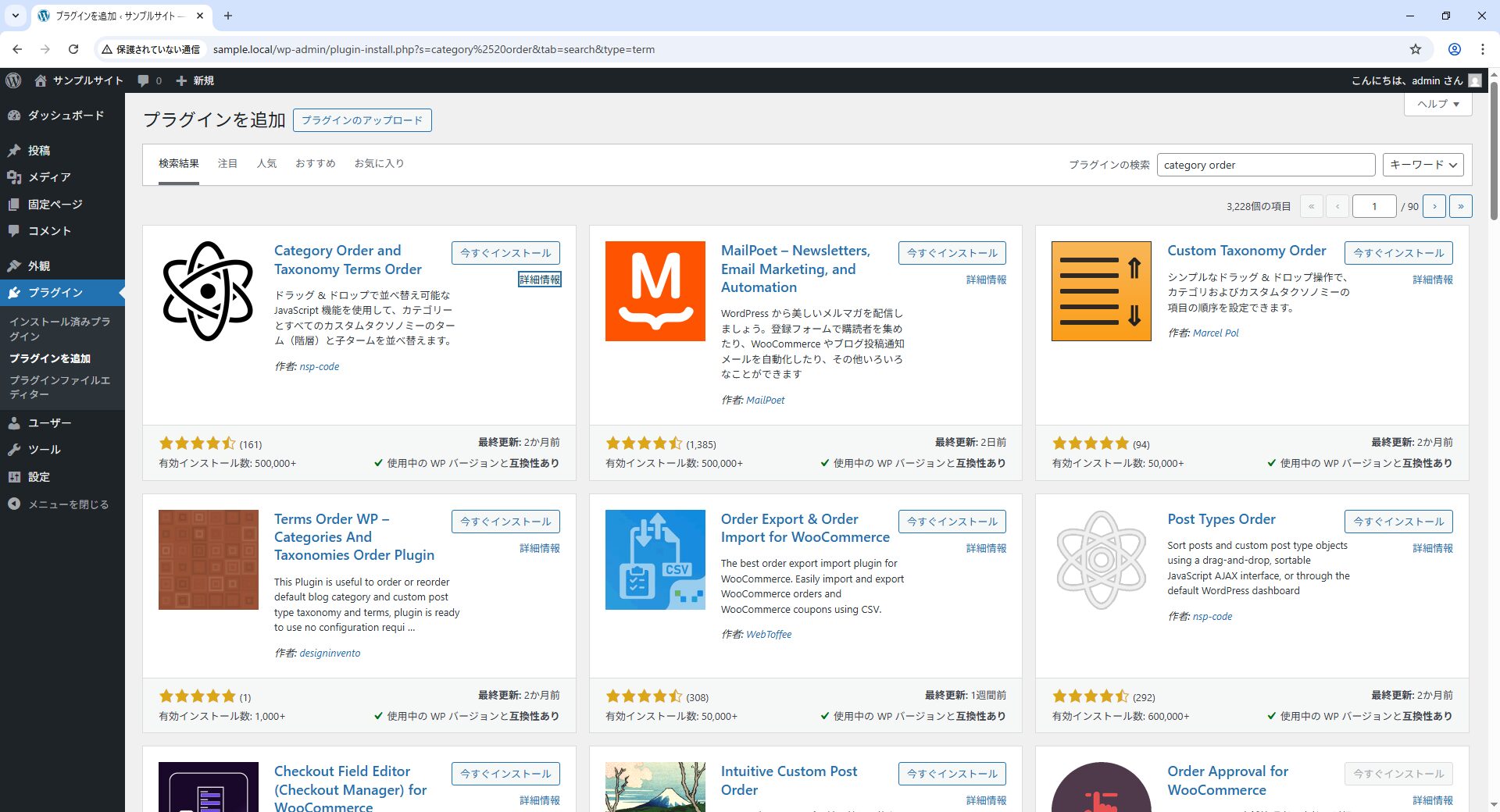Switch to 注目 tab
1500x812 pixels.
pyautogui.click(x=227, y=163)
